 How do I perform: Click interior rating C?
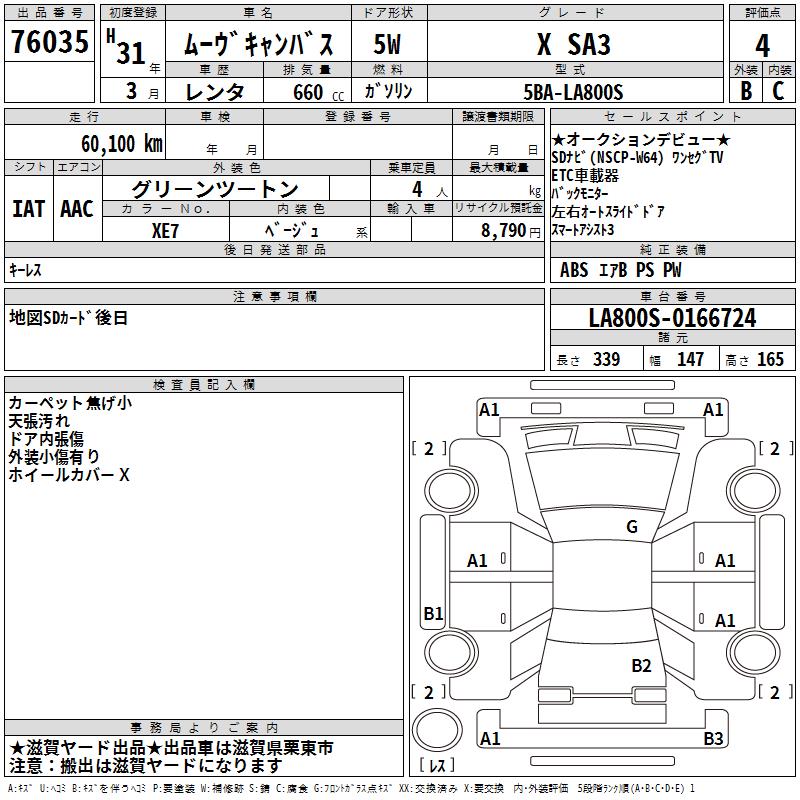coord(778,90)
